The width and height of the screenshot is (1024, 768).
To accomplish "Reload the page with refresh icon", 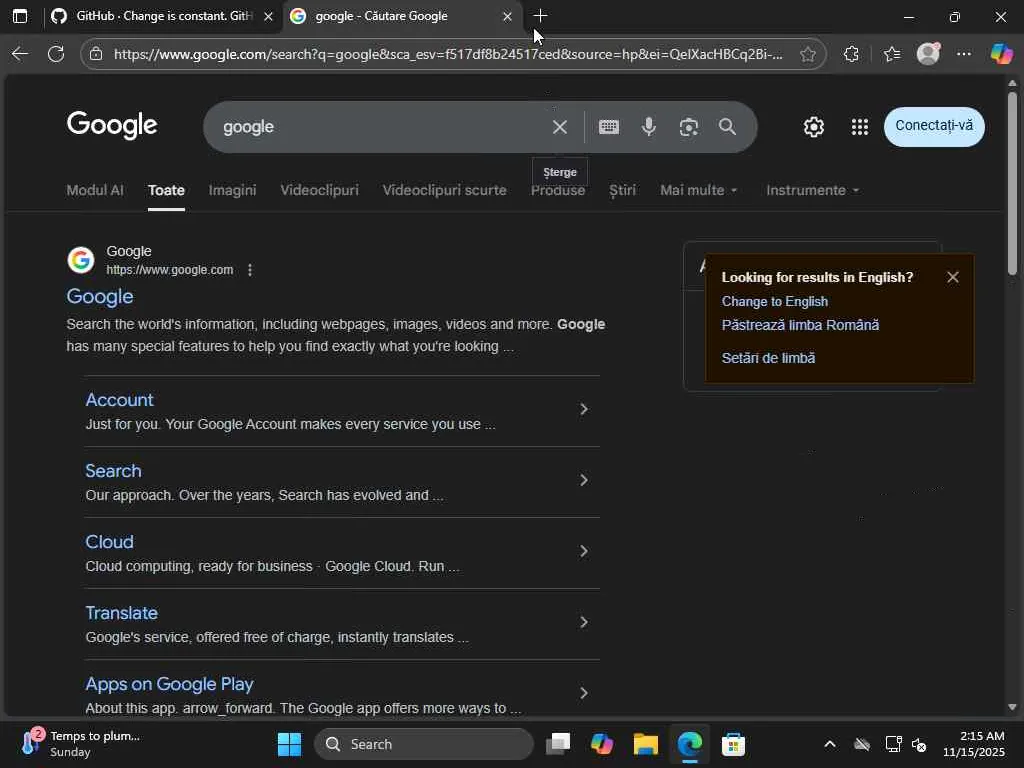I will point(56,54).
